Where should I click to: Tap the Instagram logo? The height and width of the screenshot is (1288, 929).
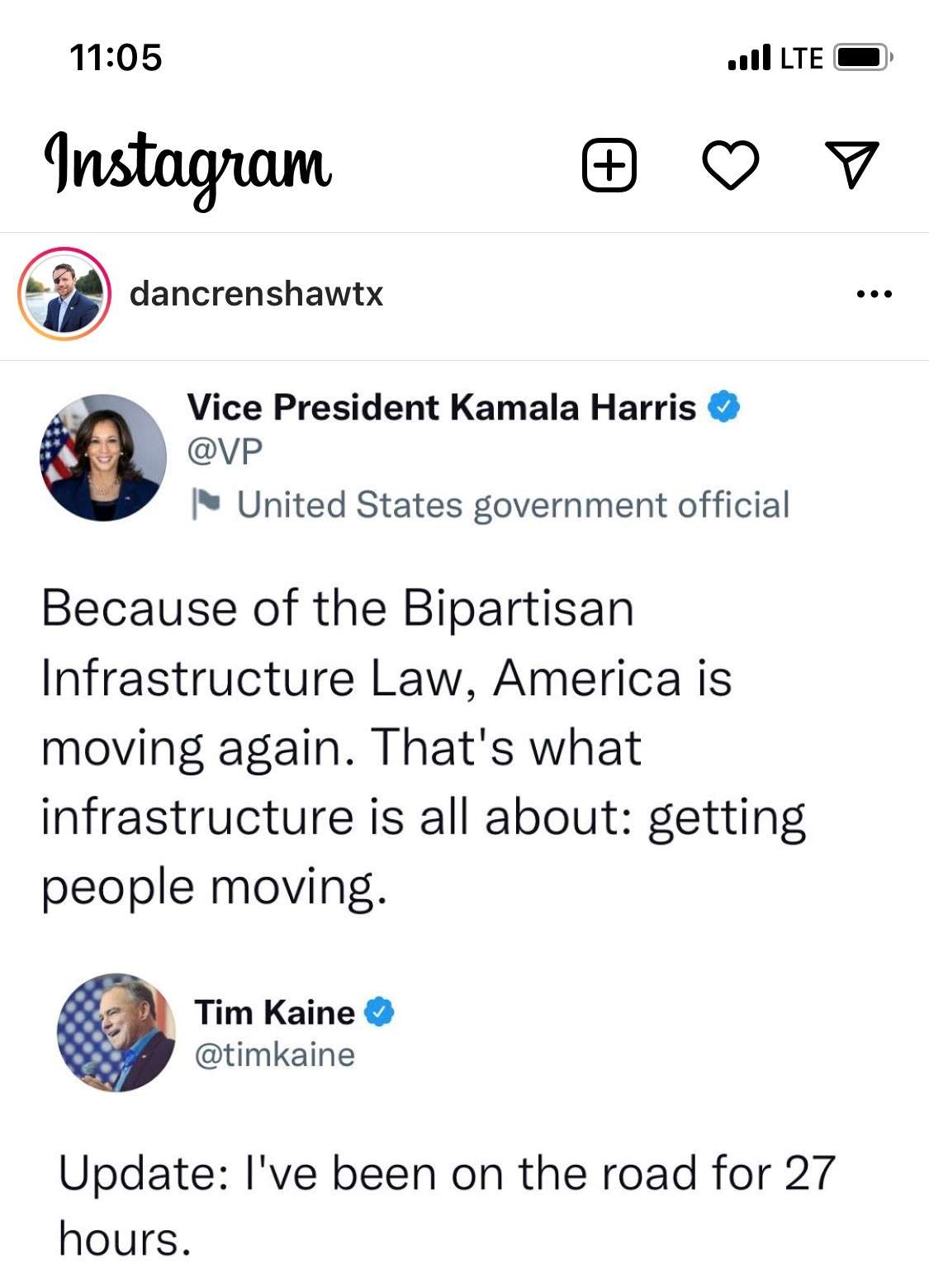click(188, 165)
